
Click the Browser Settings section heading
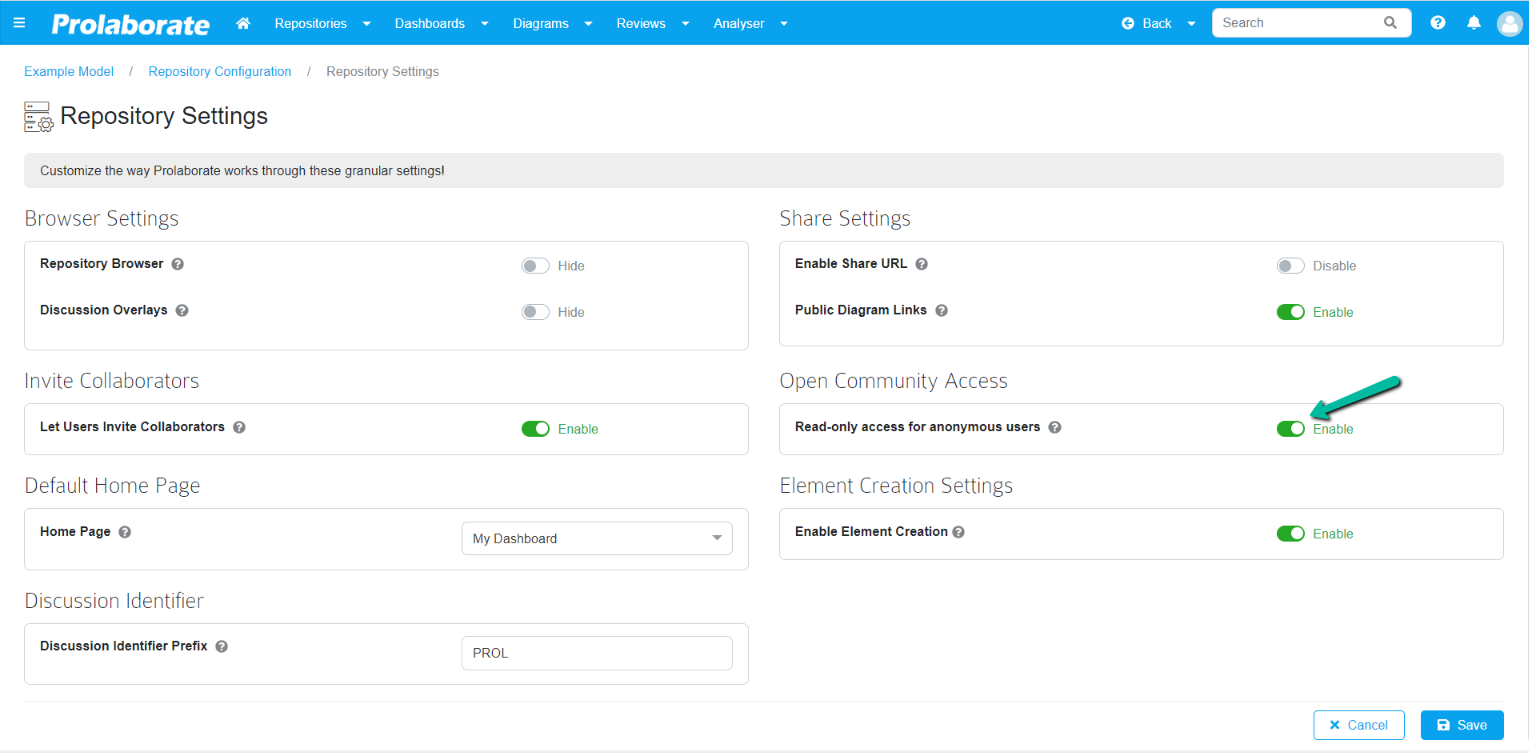[x=102, y=218]
